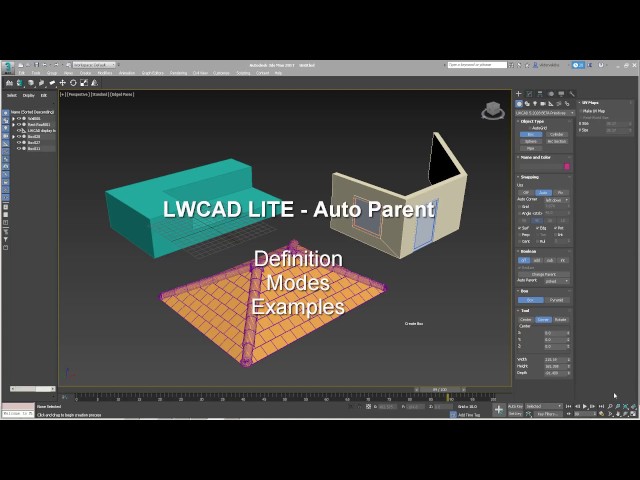Viewport: 640px width, 480px height.
Task: Open the Utilities wrench panel icon
Action: click(x=572, y=93)
